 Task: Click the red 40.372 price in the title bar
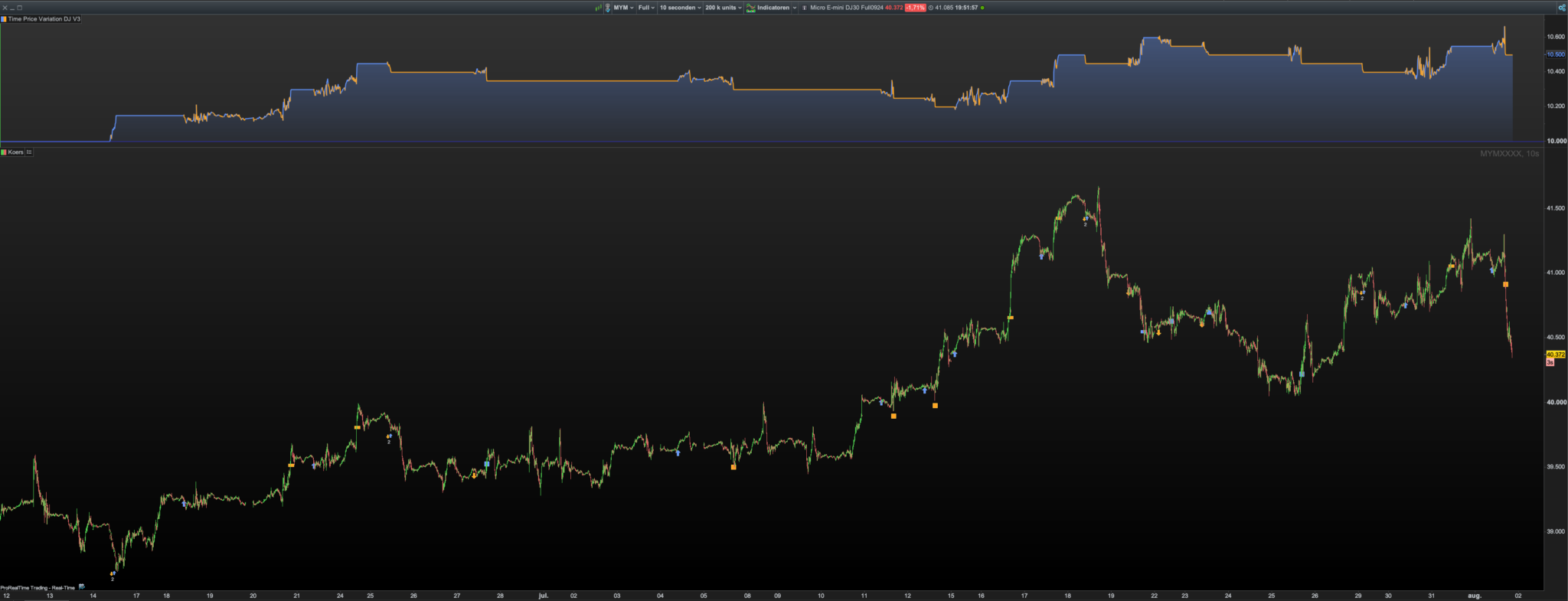894,8
